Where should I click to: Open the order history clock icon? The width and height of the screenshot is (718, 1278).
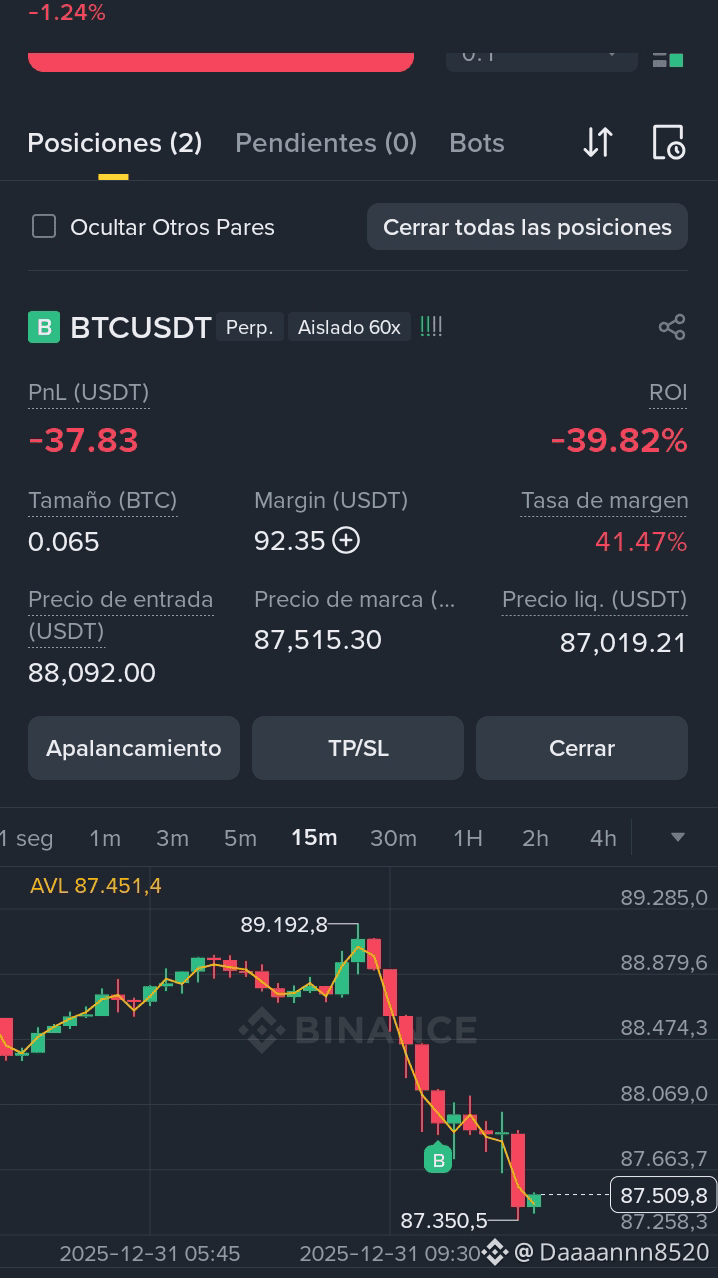click(x=668, y=143)
